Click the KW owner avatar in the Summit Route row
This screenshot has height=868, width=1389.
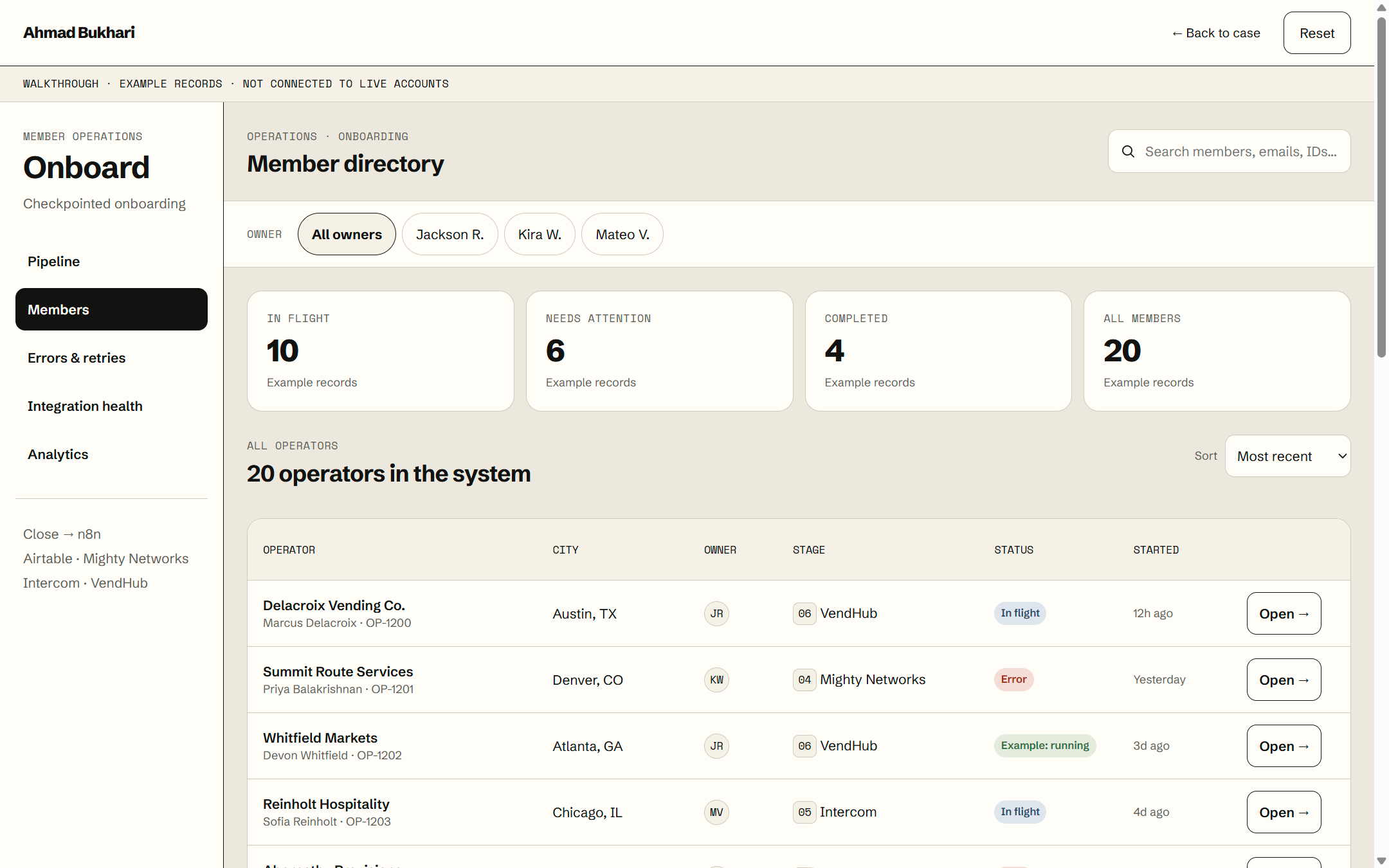[x=716, y=680]
